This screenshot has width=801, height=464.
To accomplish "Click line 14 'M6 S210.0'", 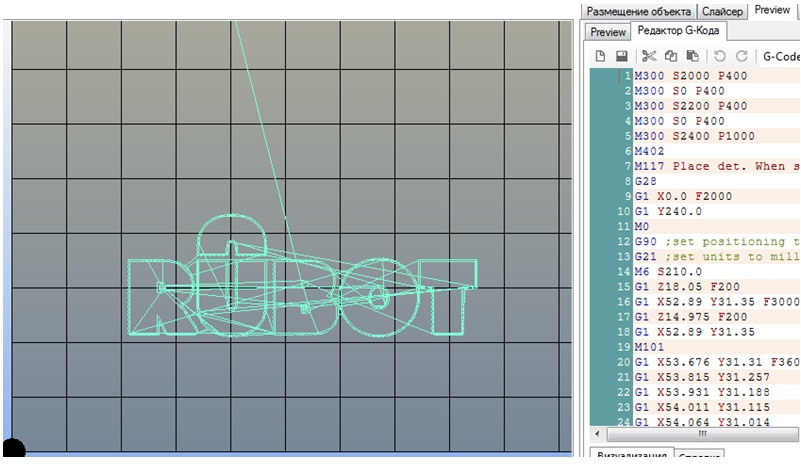I will click(x=668, y=272).
